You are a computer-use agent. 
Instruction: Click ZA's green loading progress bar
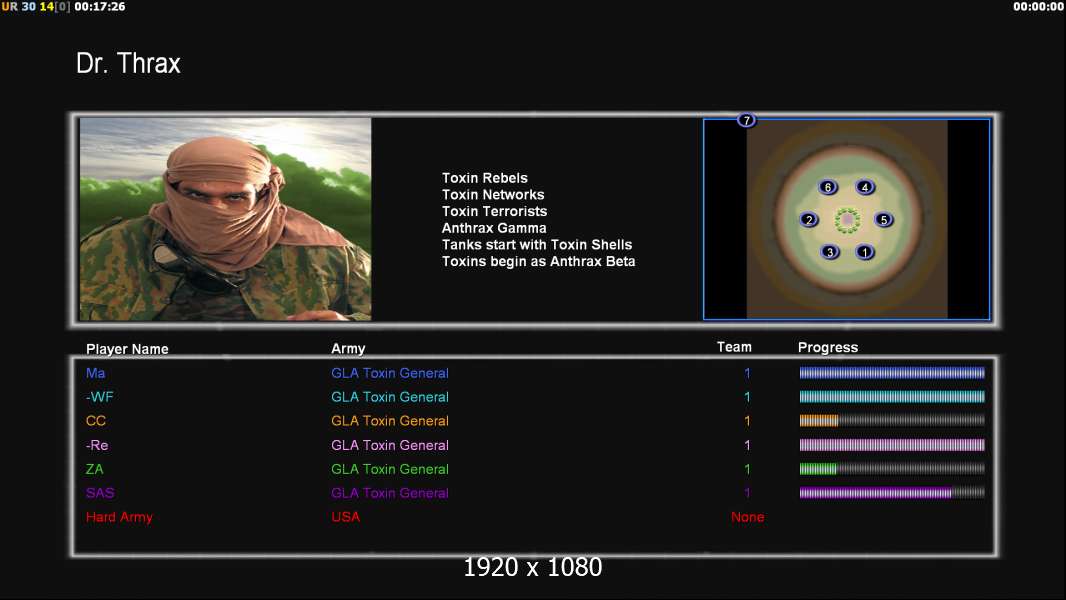(x=892, y=469)
